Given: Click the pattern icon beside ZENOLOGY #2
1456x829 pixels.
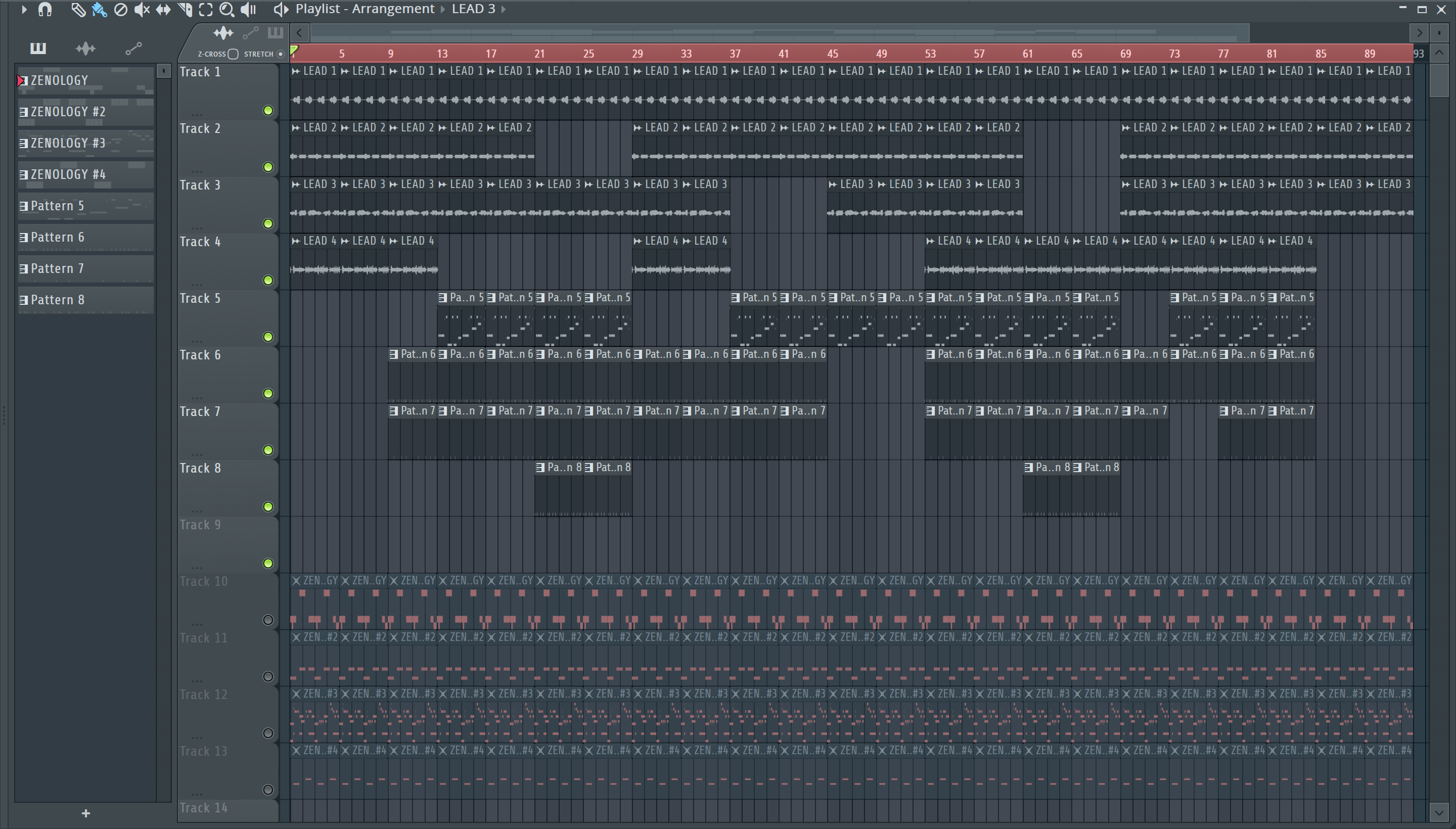Looking at the screenshot, I should pyautogui.click(x=23, y=112).
